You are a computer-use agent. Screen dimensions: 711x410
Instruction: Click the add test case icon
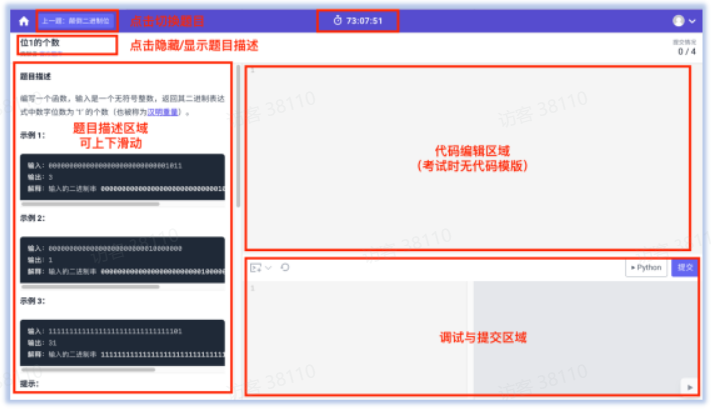click(x=256, y=268)
